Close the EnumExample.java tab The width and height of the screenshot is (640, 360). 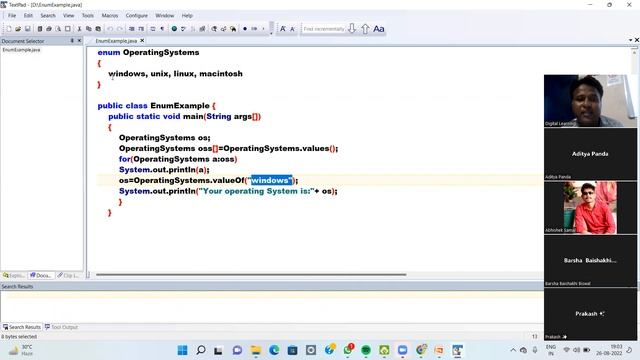[x=142, y=40]
